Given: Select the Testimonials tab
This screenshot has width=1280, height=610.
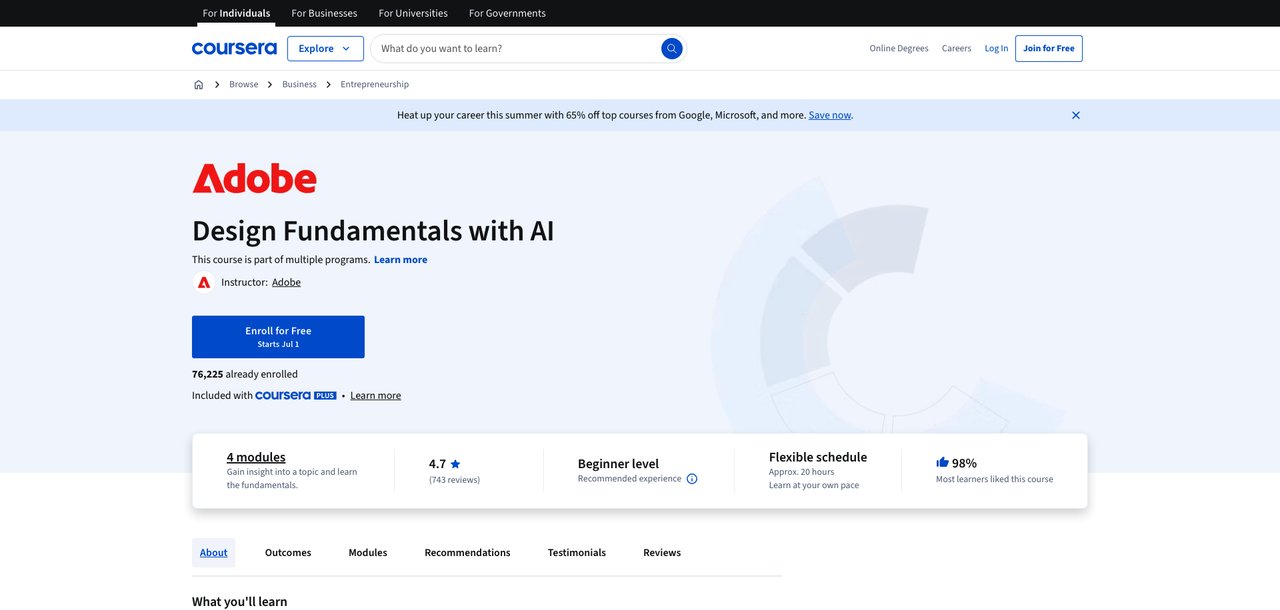Looking at the screenshot, I should 577,553.
